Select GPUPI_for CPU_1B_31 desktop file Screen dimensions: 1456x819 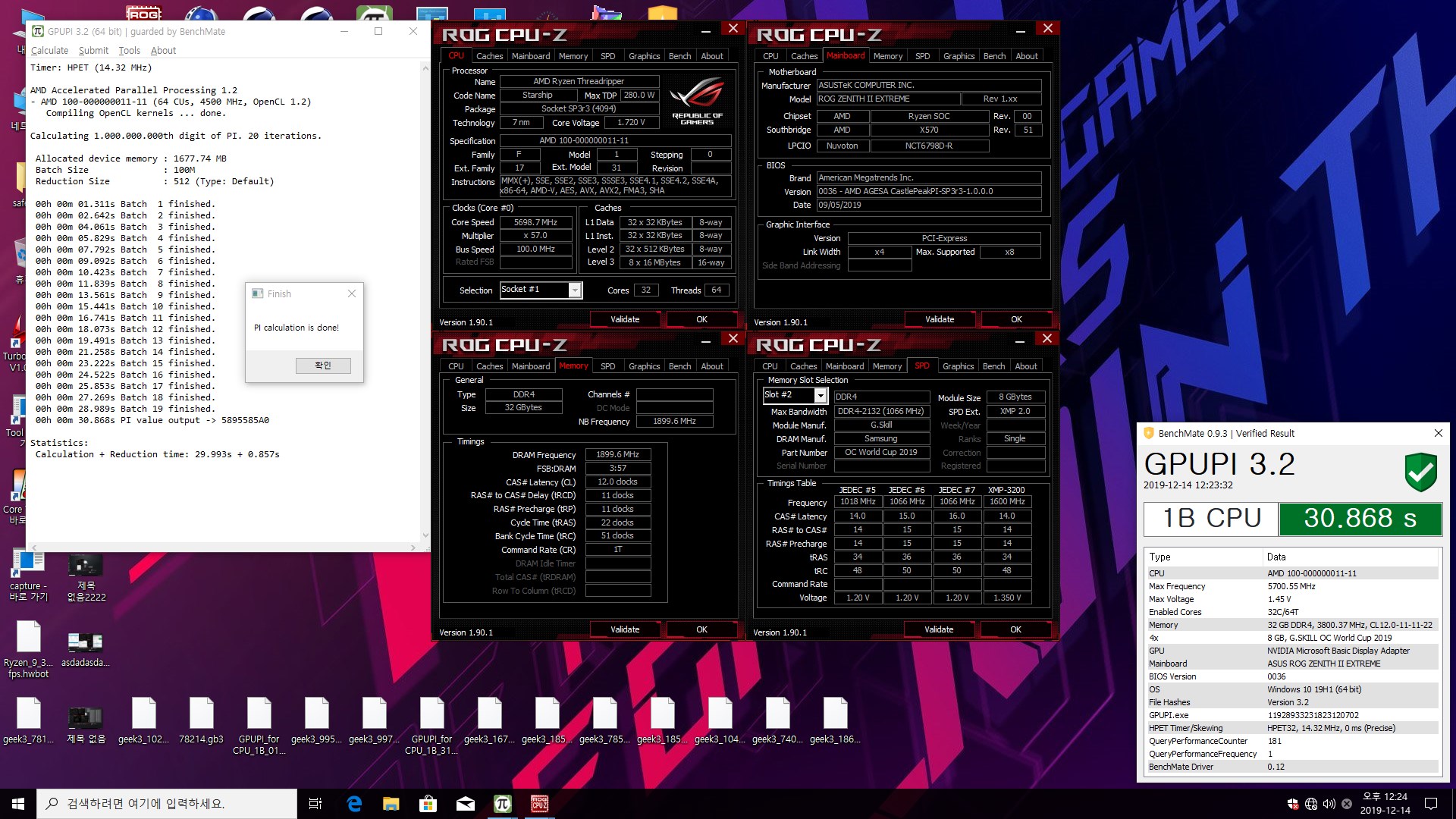coord(431,726)
